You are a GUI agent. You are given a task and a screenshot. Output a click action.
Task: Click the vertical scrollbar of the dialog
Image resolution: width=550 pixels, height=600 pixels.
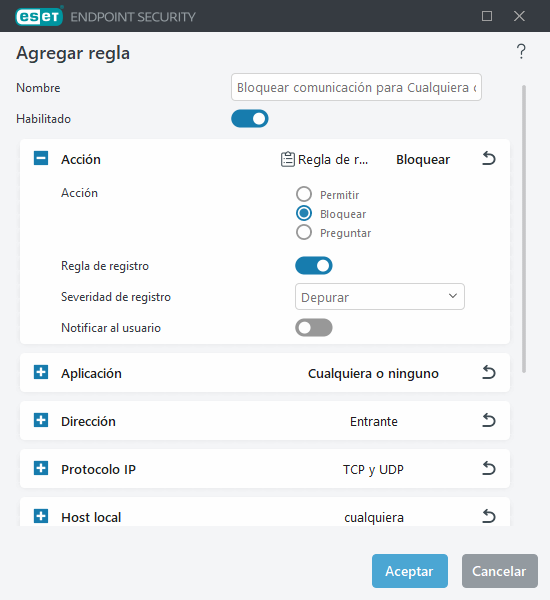524,229
